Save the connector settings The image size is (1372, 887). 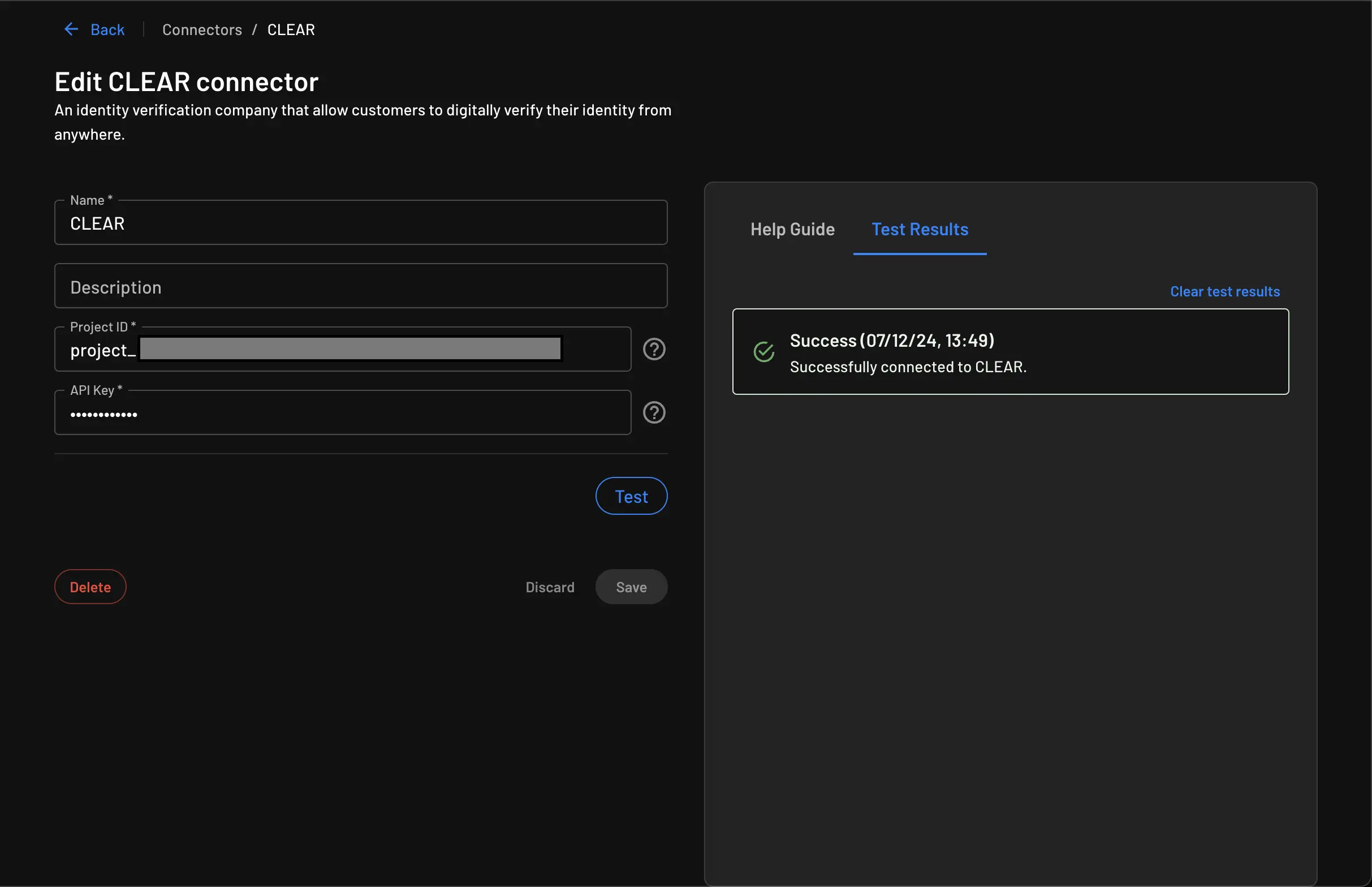coord(631,587)
